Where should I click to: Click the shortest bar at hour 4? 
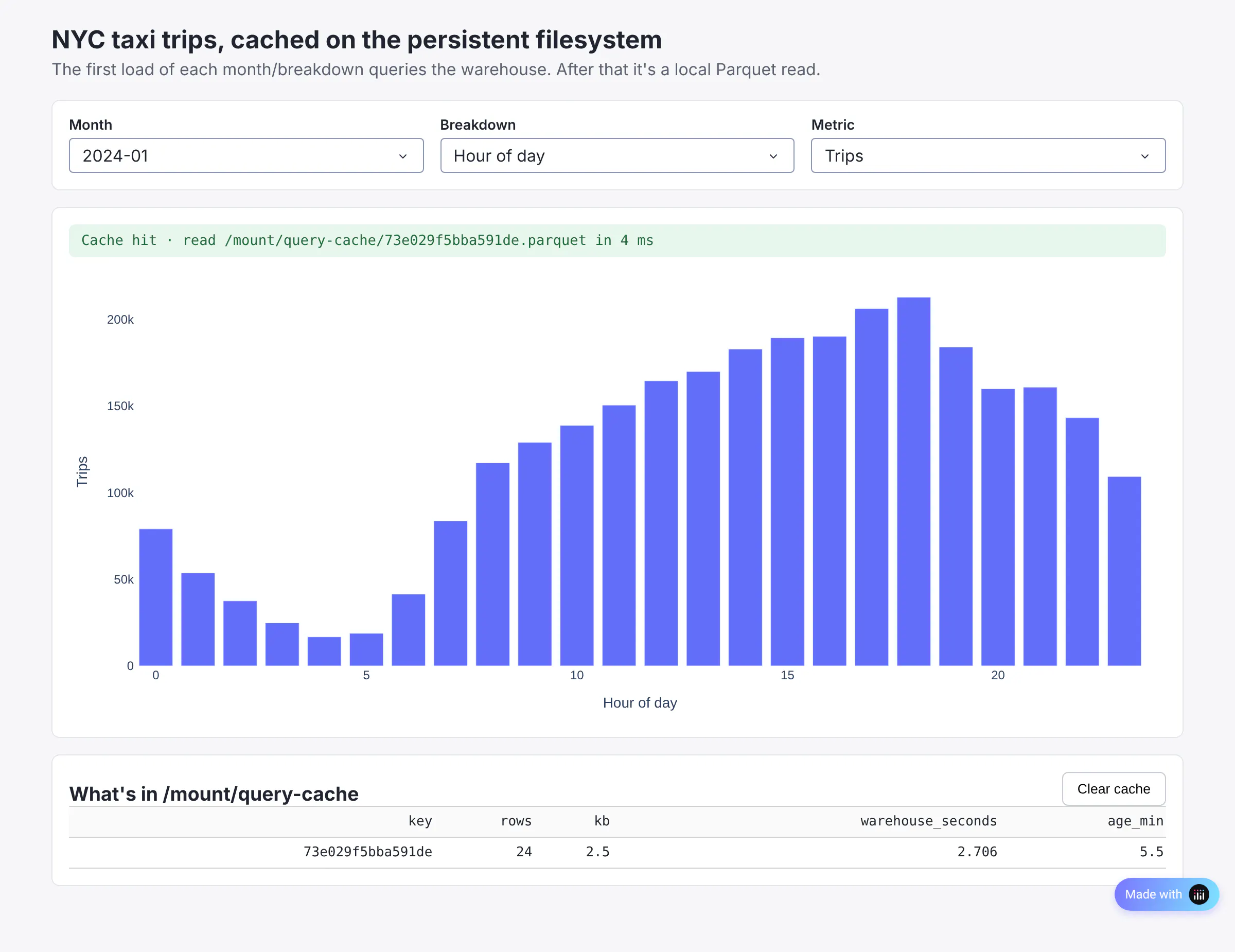point(324,651)
